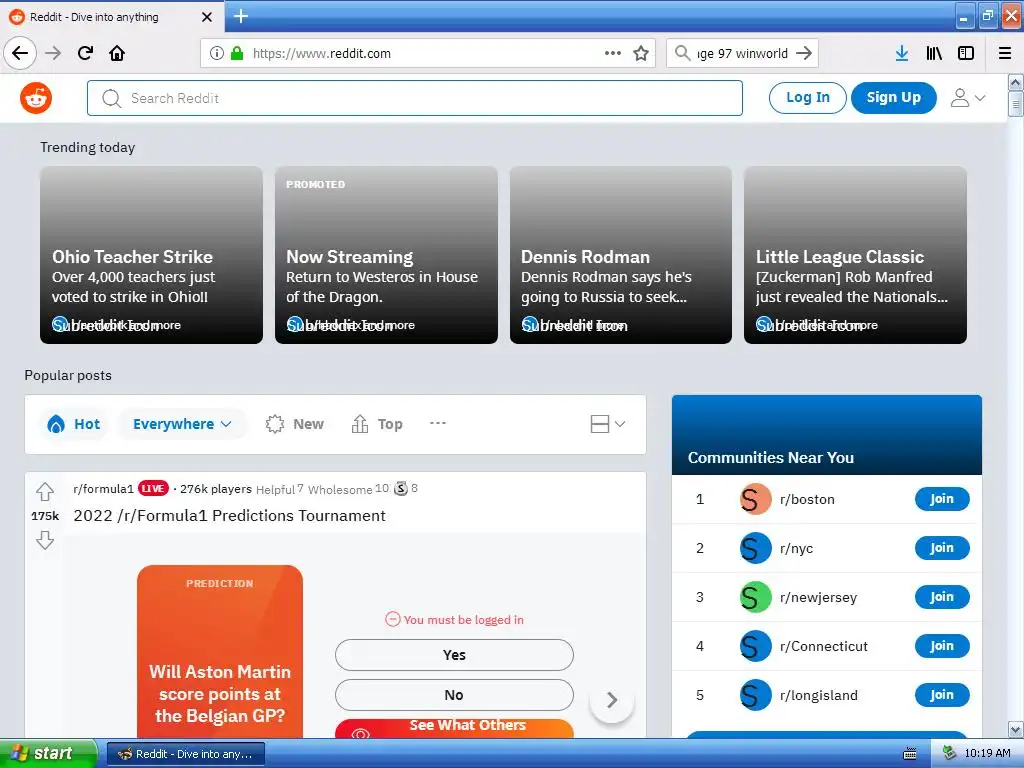1024x768 pixels.
Task: Open the Downloads arrow icon
Action: click(902, 53)
